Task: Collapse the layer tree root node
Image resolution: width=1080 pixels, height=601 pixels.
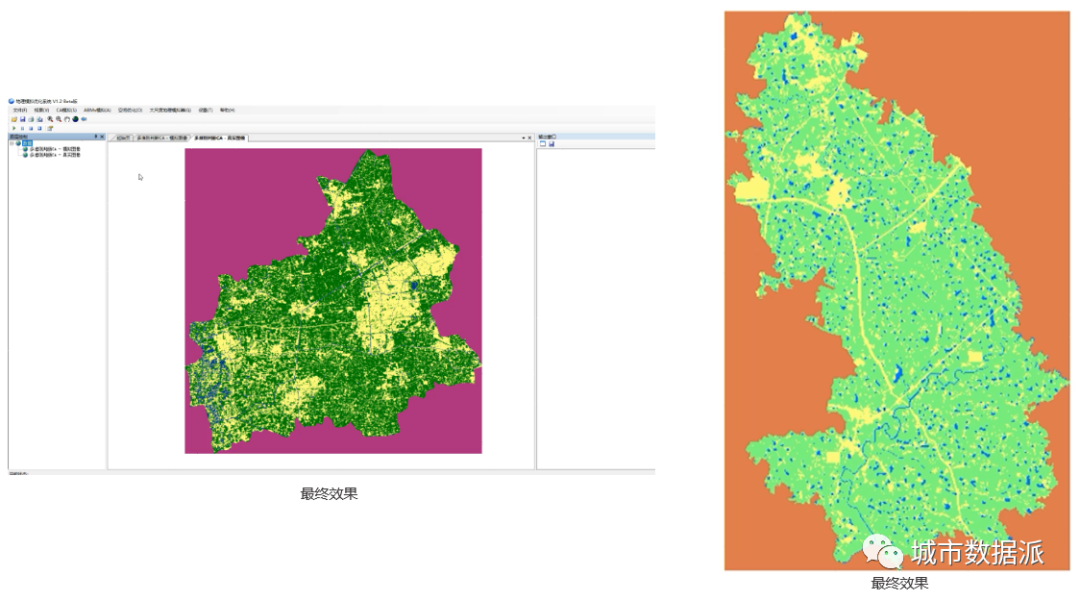Action: 12,143
